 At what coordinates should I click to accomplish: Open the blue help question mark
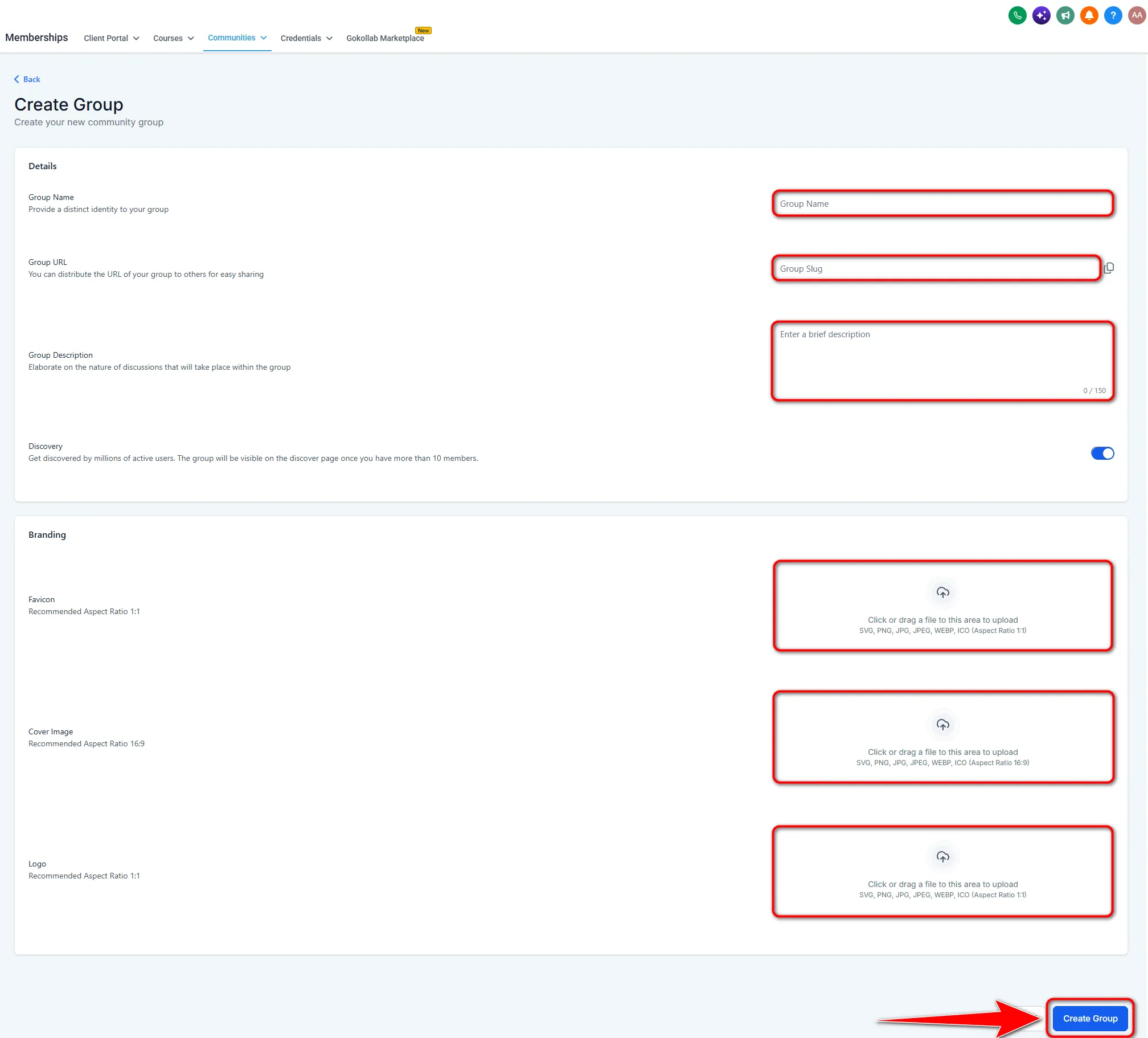coord(1113,15)
